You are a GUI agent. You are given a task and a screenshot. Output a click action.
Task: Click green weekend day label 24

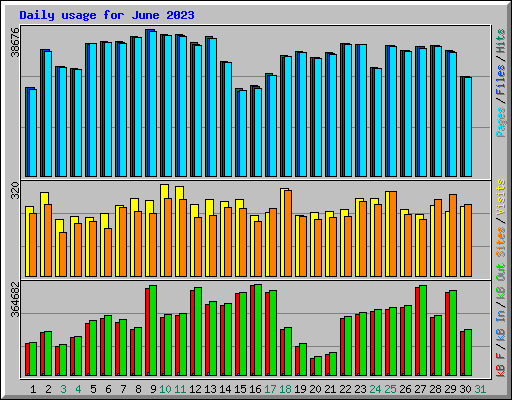tap(375, 389)
